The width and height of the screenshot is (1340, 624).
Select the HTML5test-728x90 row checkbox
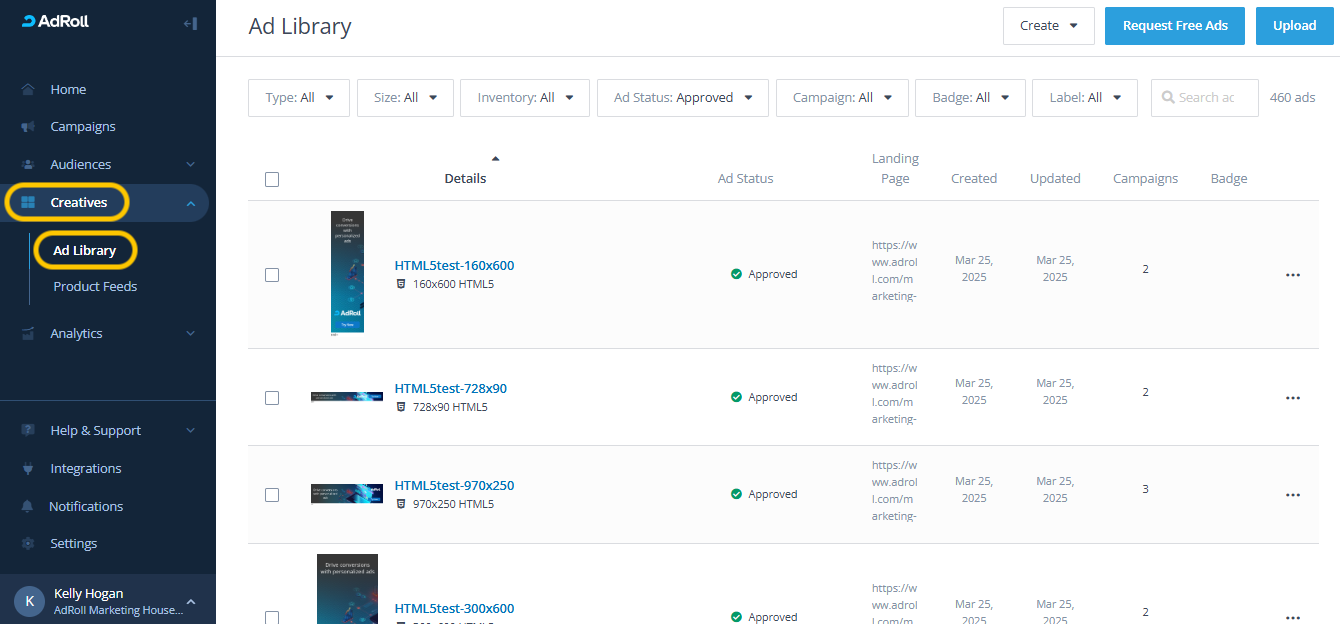tap(272, 398)
